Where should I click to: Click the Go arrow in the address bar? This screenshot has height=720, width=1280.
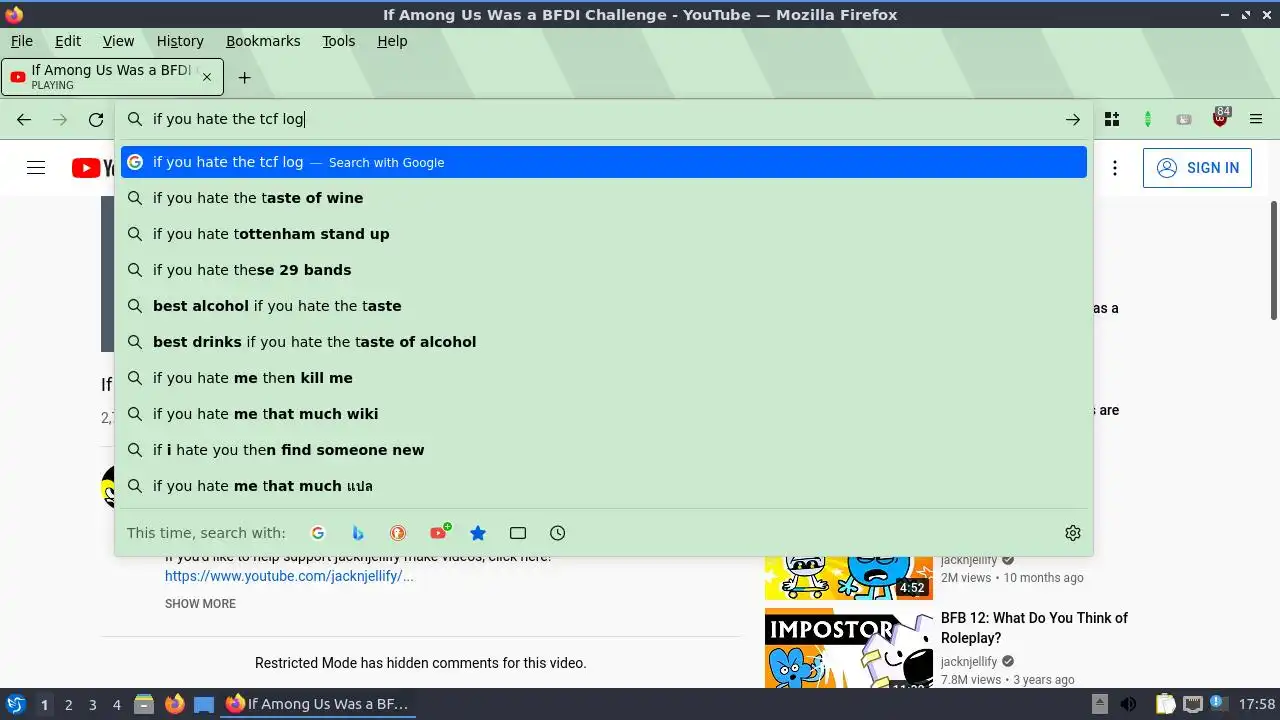tap(1073, 120)
